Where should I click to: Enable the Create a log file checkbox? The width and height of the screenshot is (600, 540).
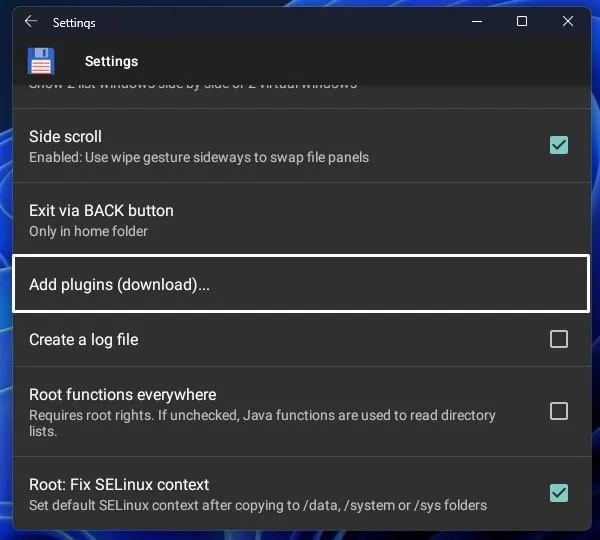558,339
